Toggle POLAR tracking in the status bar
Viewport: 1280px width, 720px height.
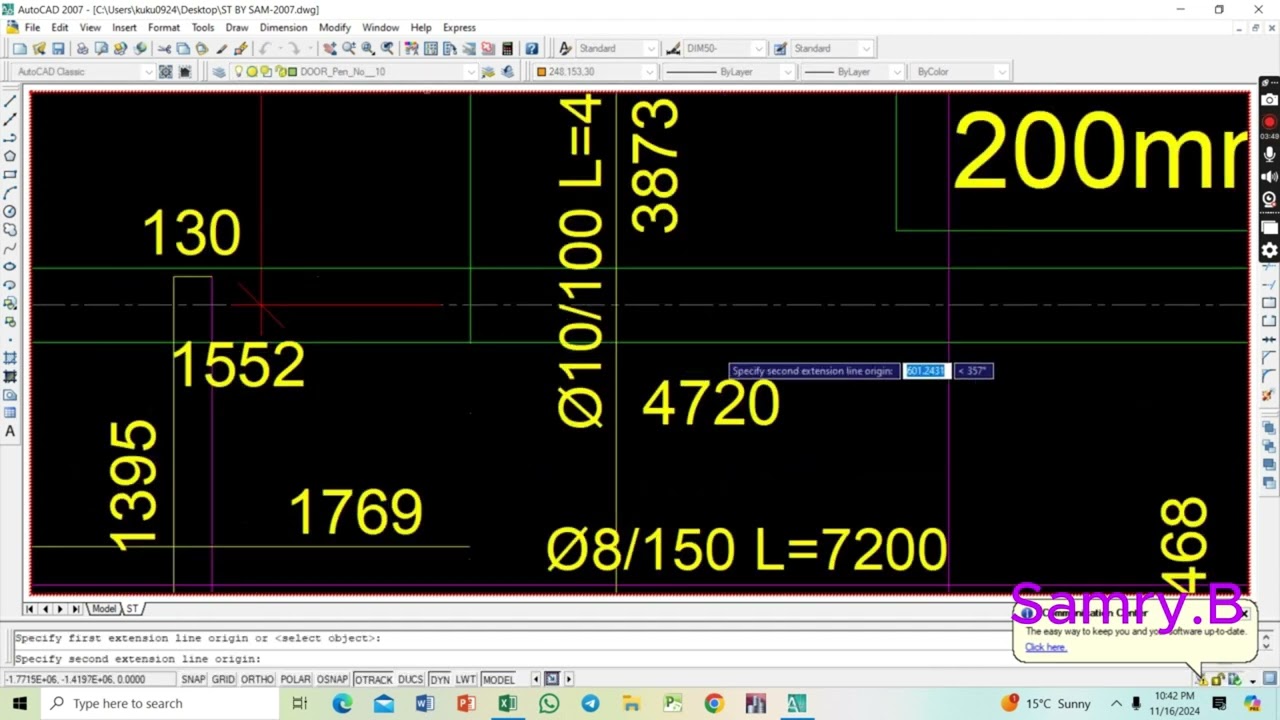[x=295, y=679]
